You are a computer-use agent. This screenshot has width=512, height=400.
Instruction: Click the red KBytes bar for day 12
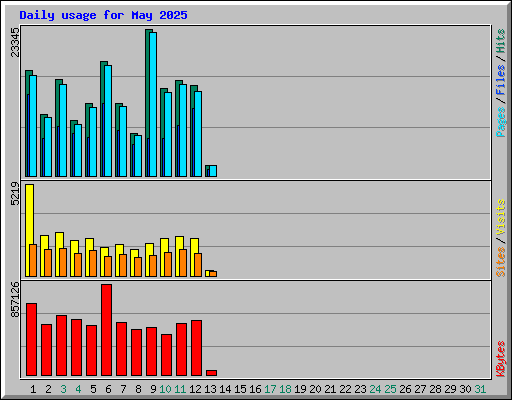196,348
